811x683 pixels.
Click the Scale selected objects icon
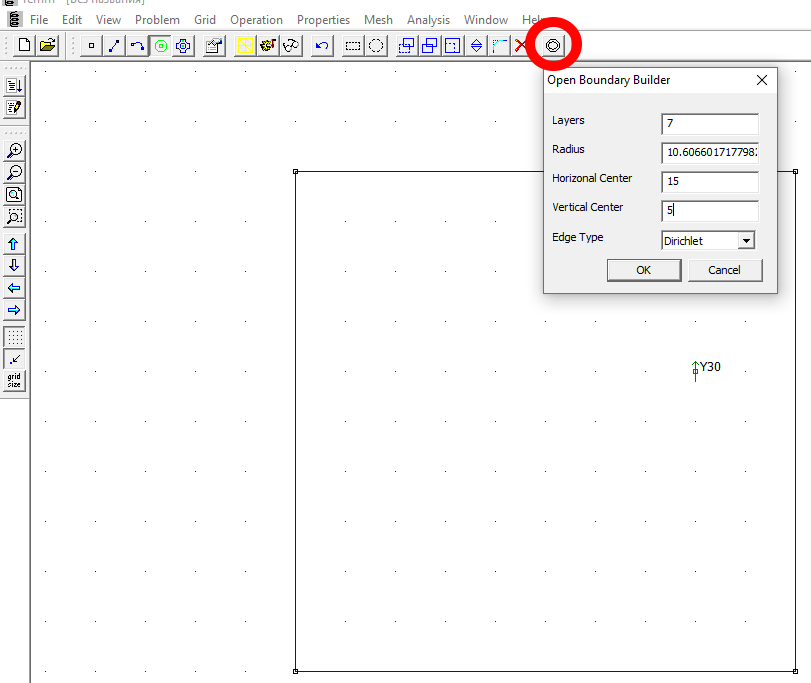coord(453,45)
